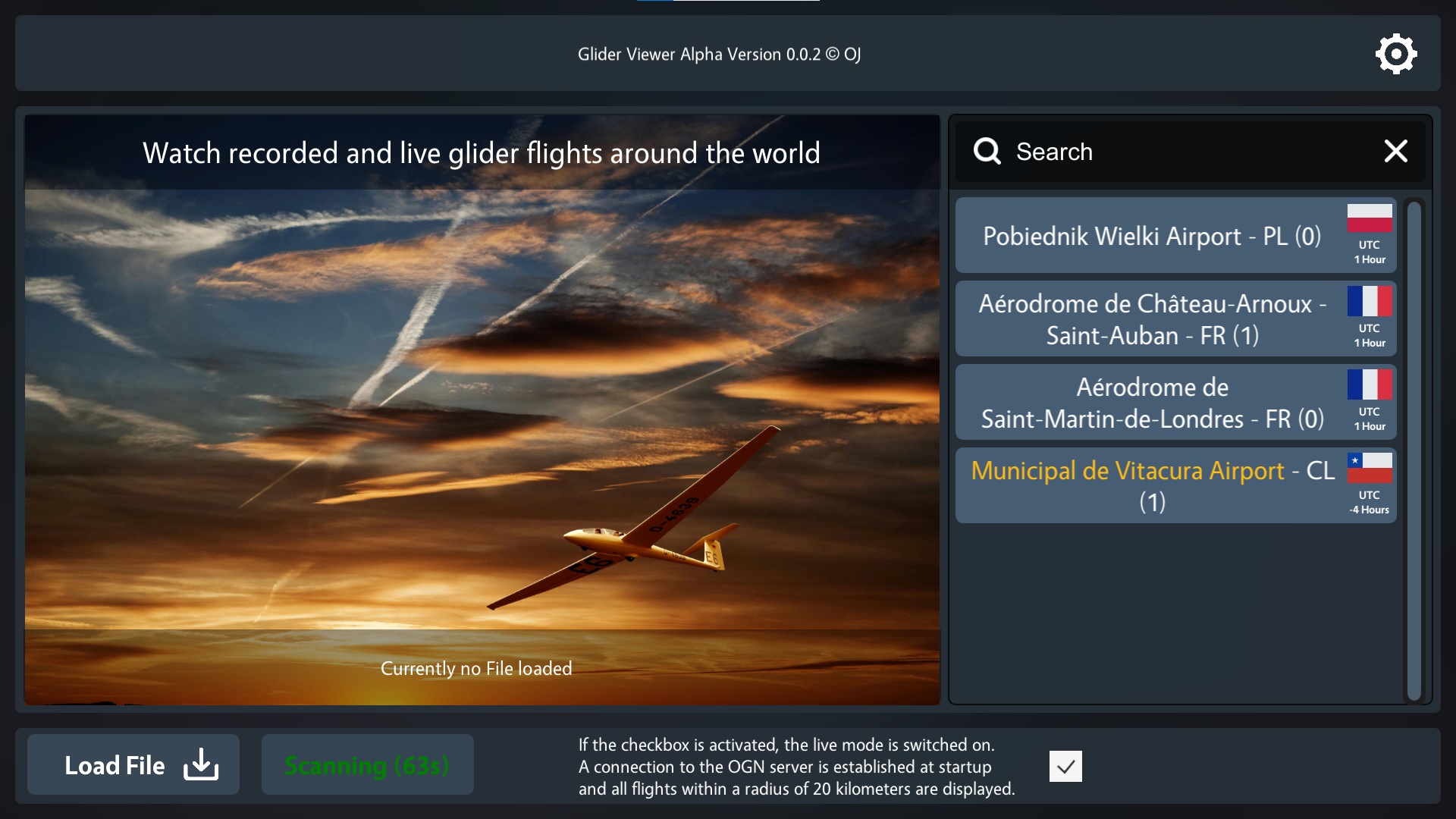Click the French flag beside Saint-Martin-de-Londres
The image size is (1456, 819).
(x=1370, y=384)
